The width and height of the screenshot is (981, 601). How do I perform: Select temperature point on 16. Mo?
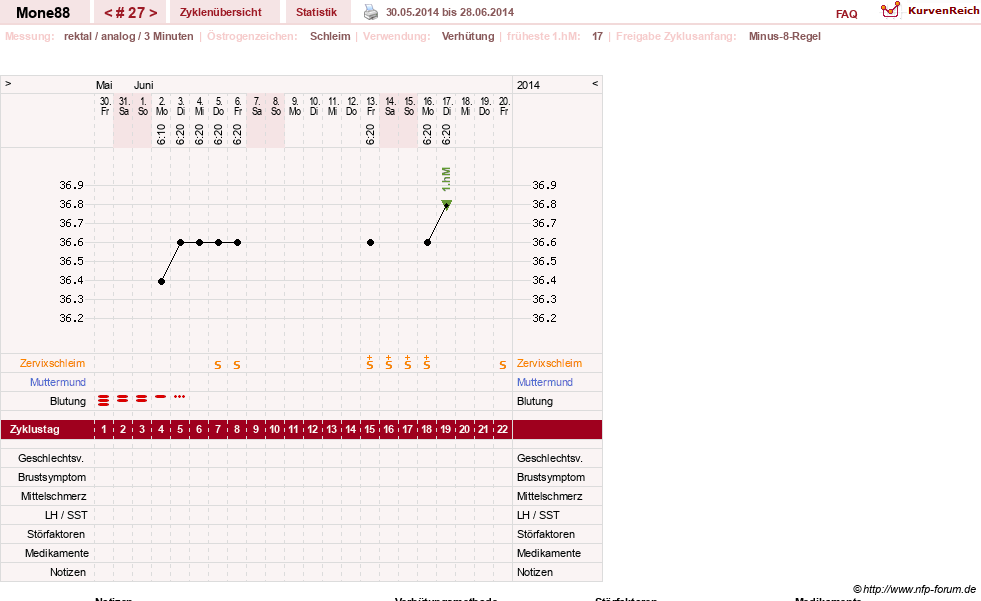pyautogui.click(x=427, y=243)
